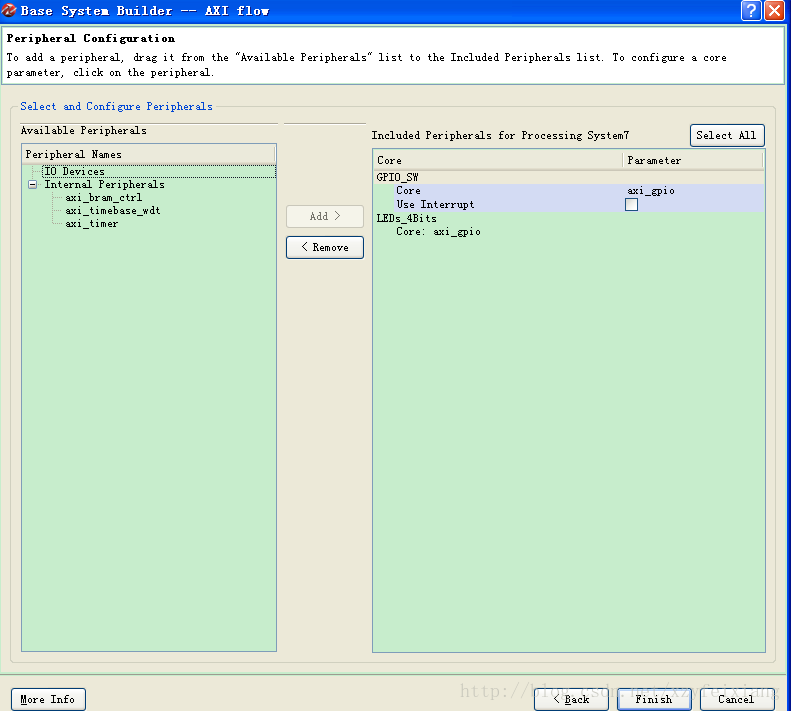Click the Remove button
The height and width of the screenshot is (711, 791).
click(325, 247)
